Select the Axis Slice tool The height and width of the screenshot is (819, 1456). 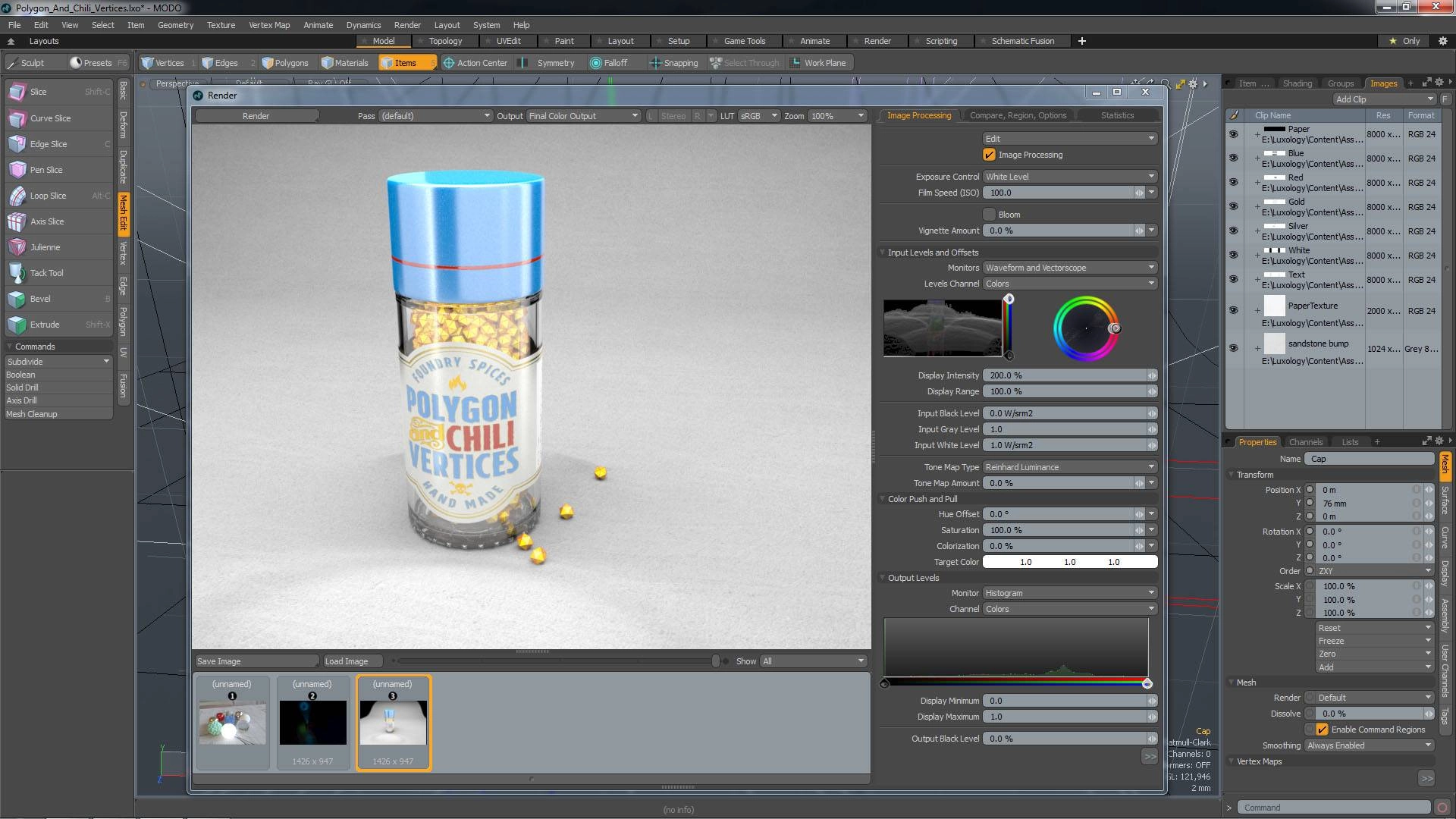(x=59, y=221)
